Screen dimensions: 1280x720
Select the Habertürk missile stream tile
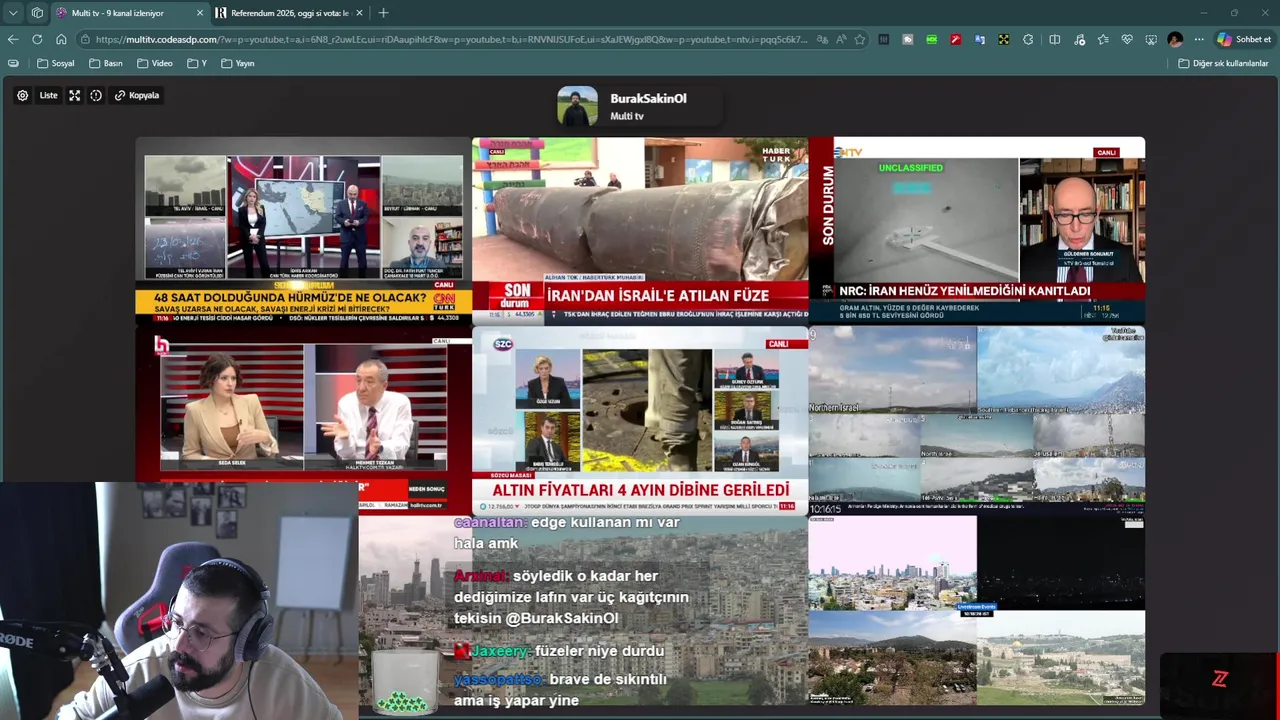point(640,231)
